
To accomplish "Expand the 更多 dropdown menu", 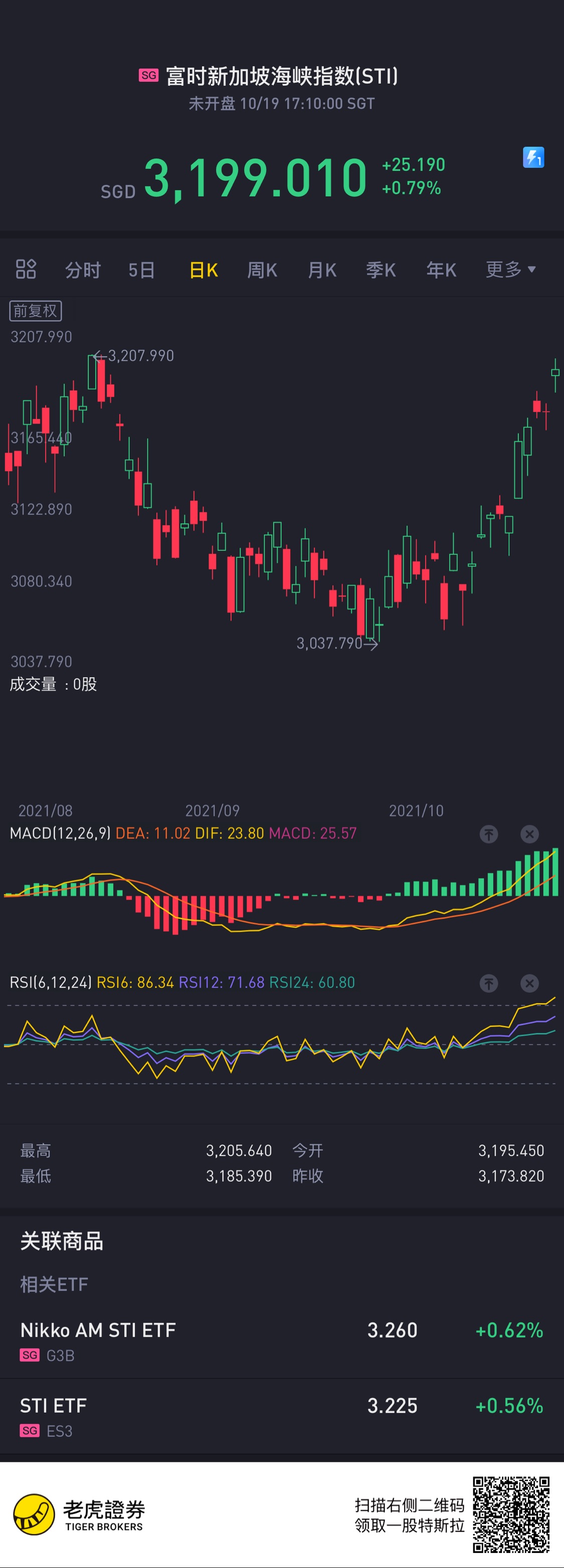I will [x=510, y=269].
